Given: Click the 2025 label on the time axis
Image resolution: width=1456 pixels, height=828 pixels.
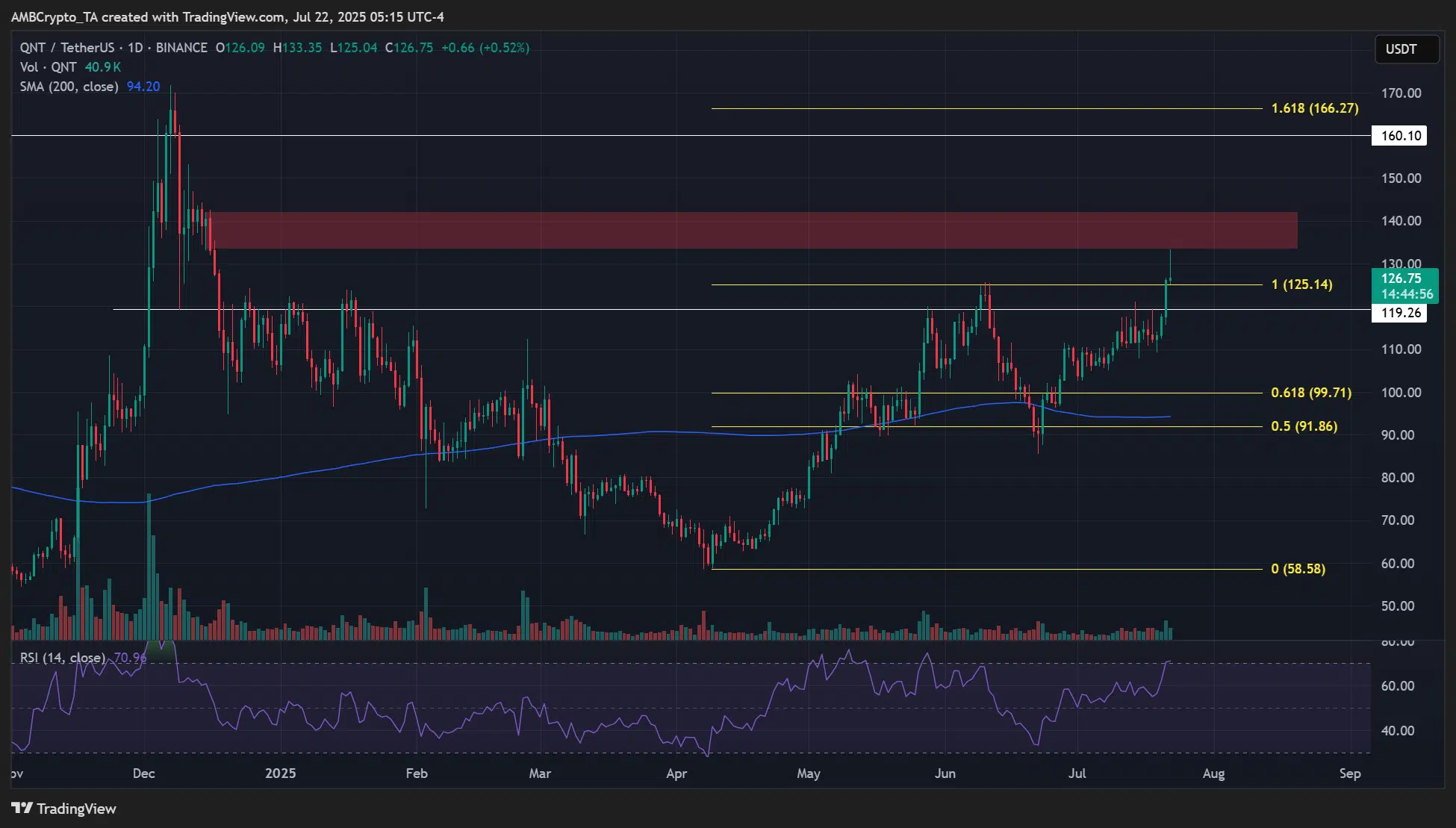Looking at the screenshot, I should coord(280,773).
